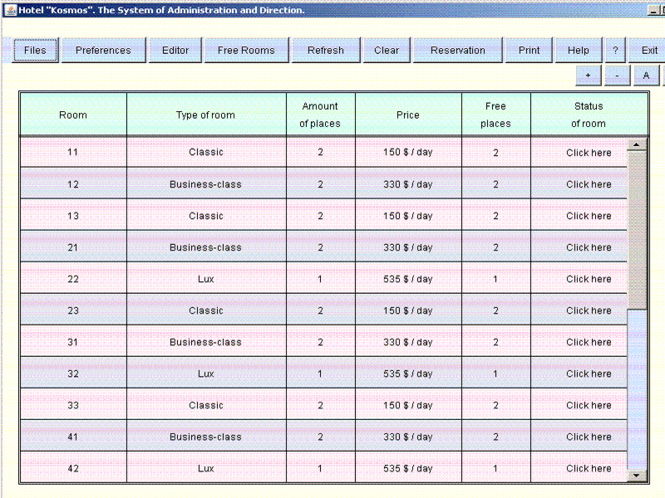
Task: Click 'Click here' for room 23
Action: pyautogui.click(x=589, y=311)
